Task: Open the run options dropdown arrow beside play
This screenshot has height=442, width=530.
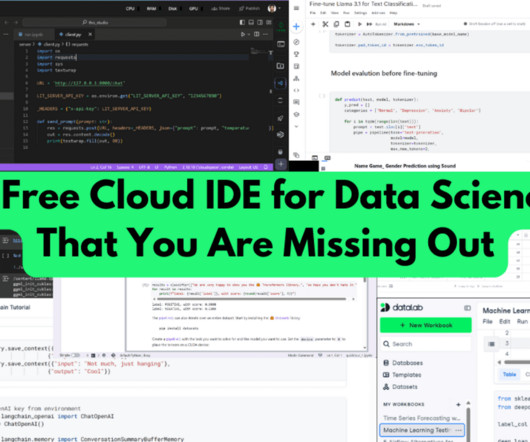Action: pyautogui.click(x=248, y=34)
